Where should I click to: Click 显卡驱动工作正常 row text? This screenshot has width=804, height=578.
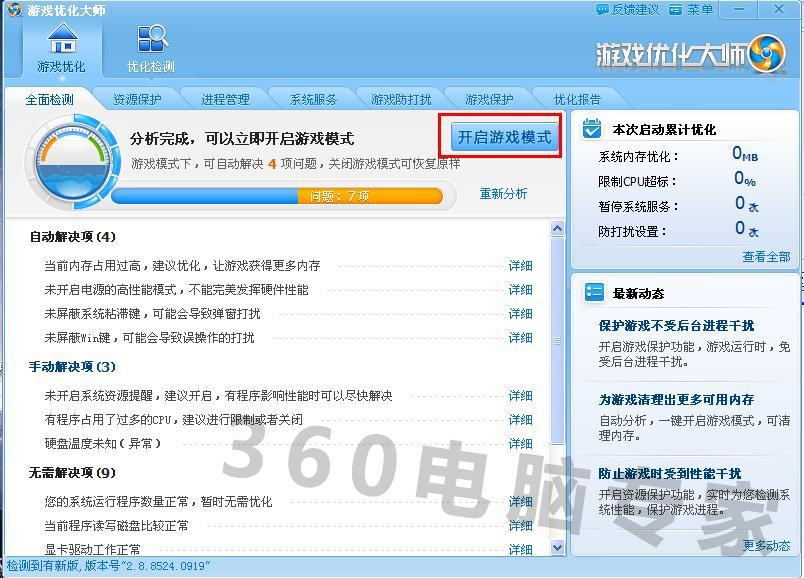[x=92, y=549]
